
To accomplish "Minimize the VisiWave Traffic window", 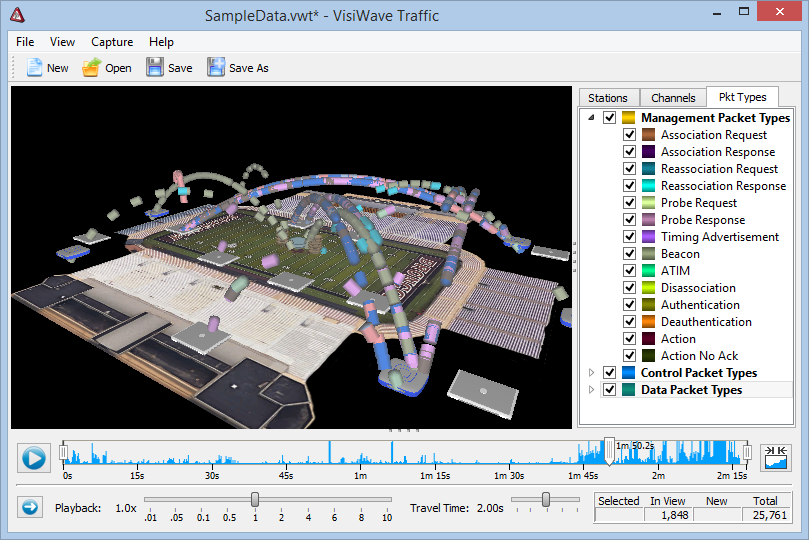I will pos(717,11).
